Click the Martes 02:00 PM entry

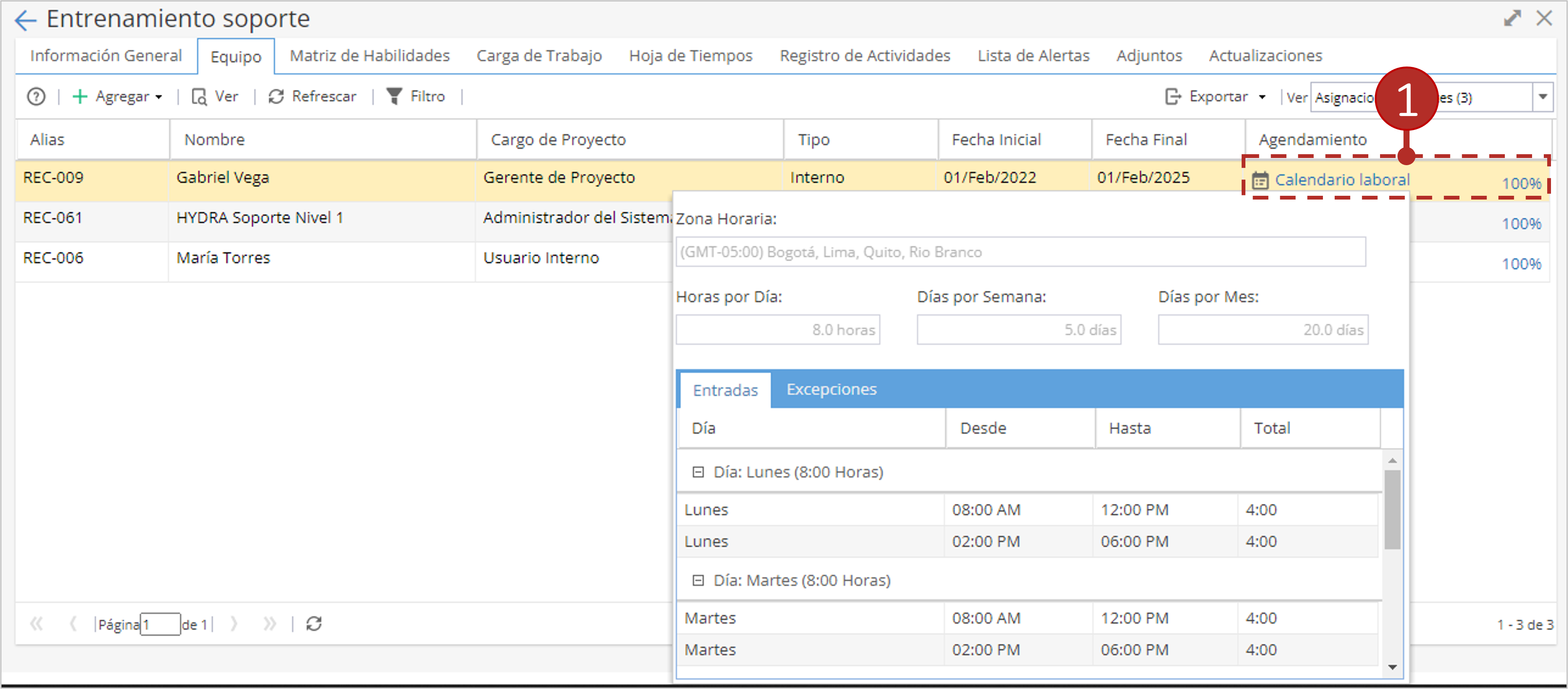1027,649
